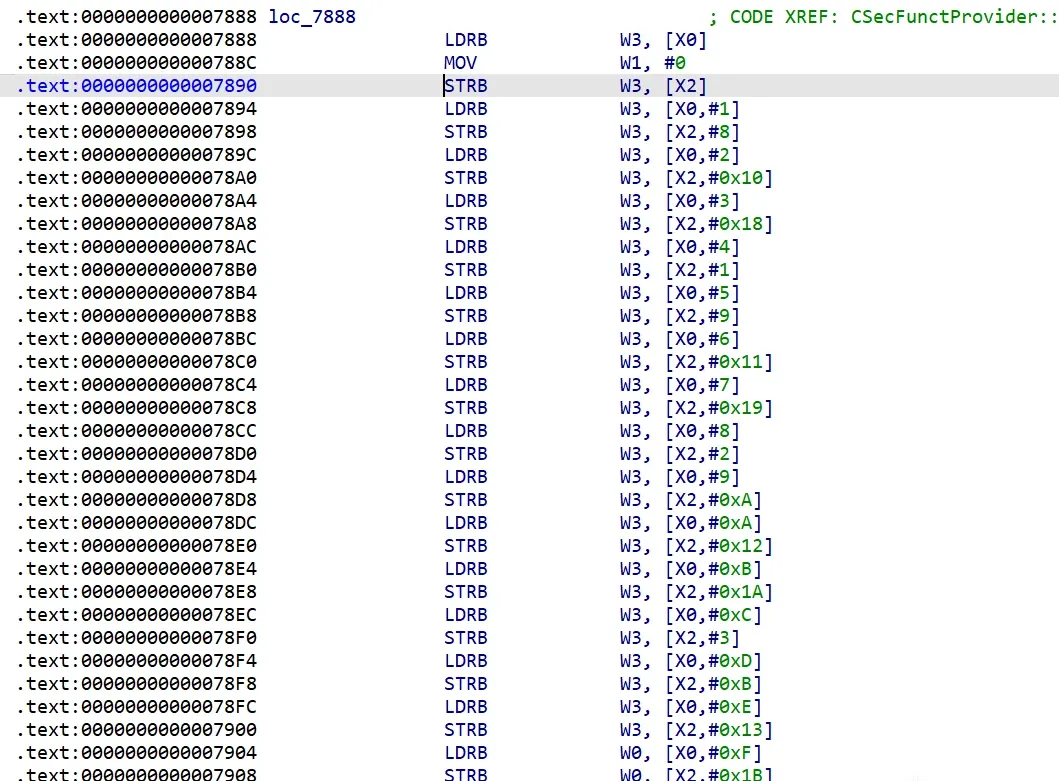
Task: Click address .text:00000000000078E4
Action: coord(136,568)
